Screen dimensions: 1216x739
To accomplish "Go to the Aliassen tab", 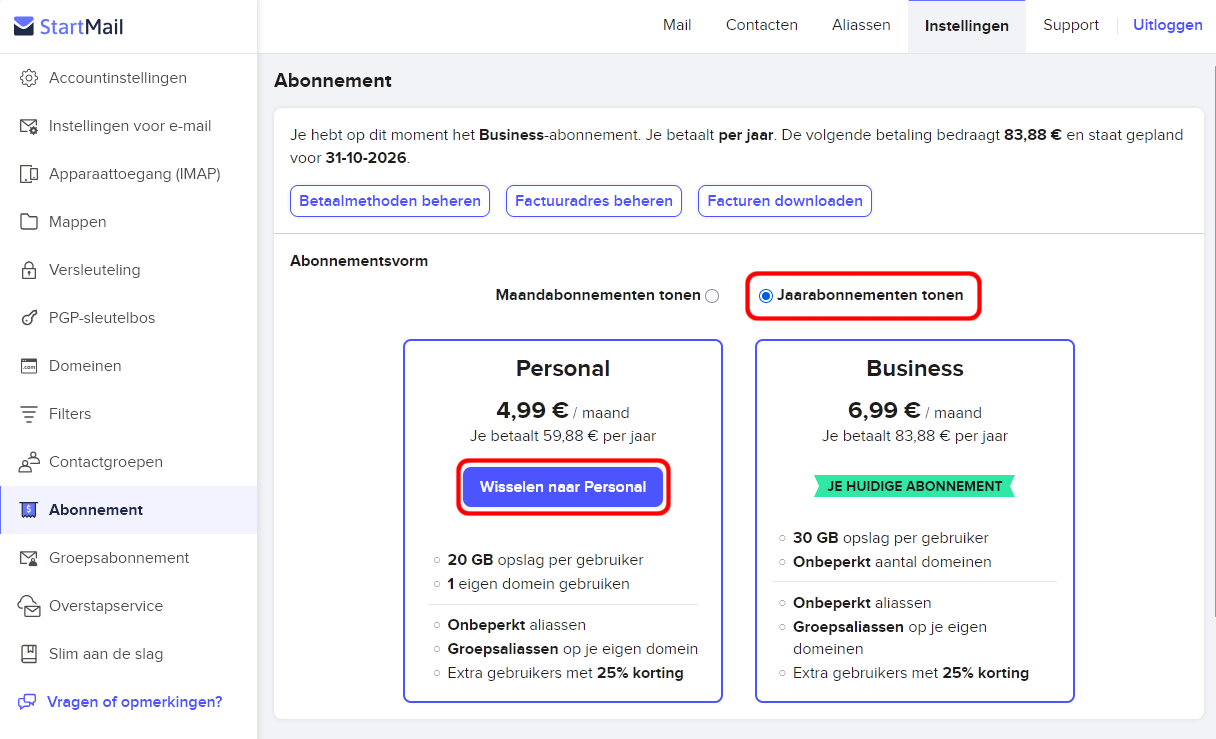I will tap(861, 26).
